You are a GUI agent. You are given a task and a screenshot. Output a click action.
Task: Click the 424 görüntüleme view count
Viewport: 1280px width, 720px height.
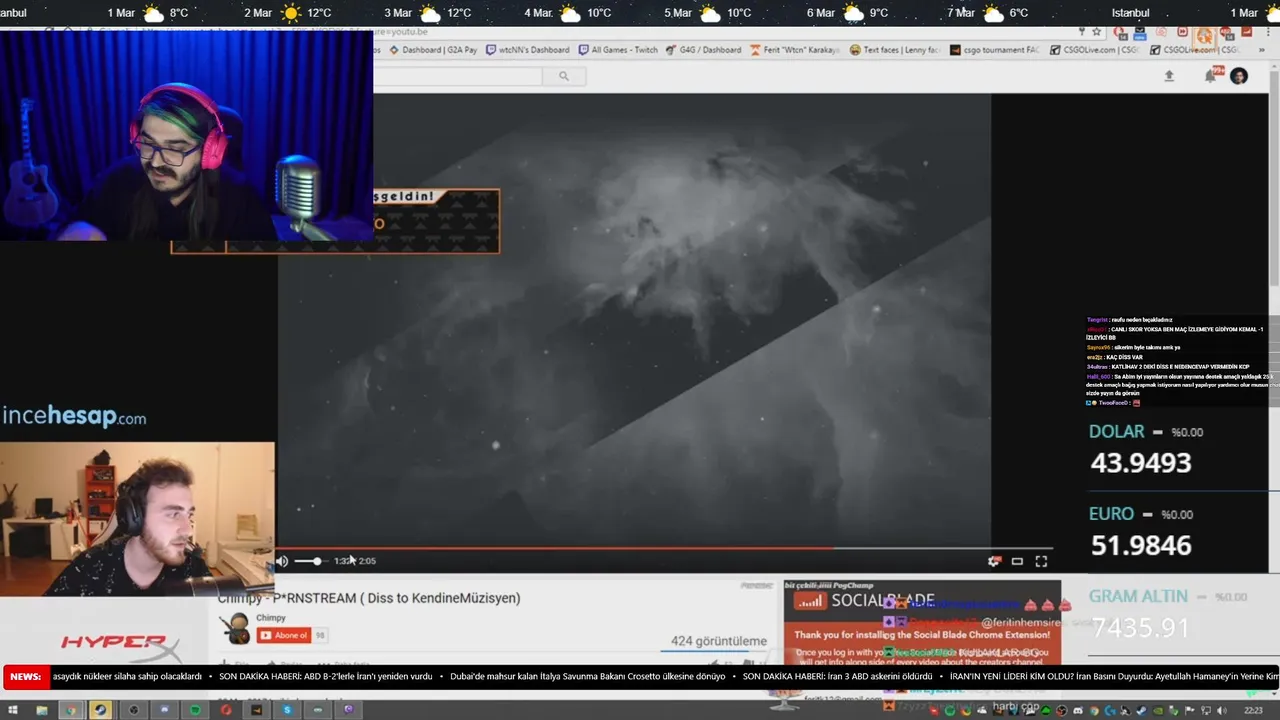[719, 641]
